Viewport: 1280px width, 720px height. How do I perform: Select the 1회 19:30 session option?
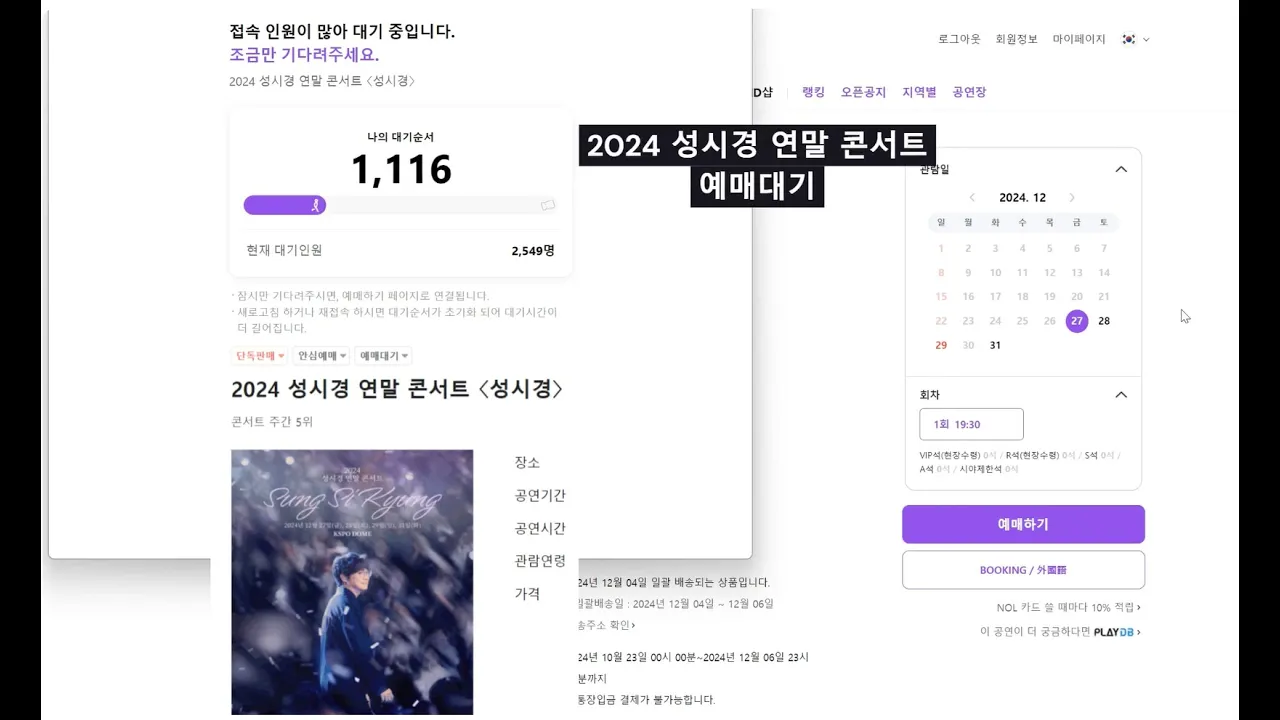(x=971, y=424)
